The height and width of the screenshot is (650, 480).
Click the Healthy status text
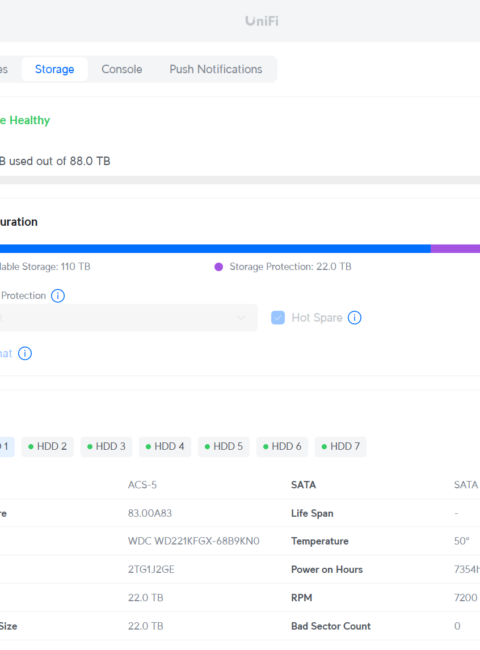30,120
